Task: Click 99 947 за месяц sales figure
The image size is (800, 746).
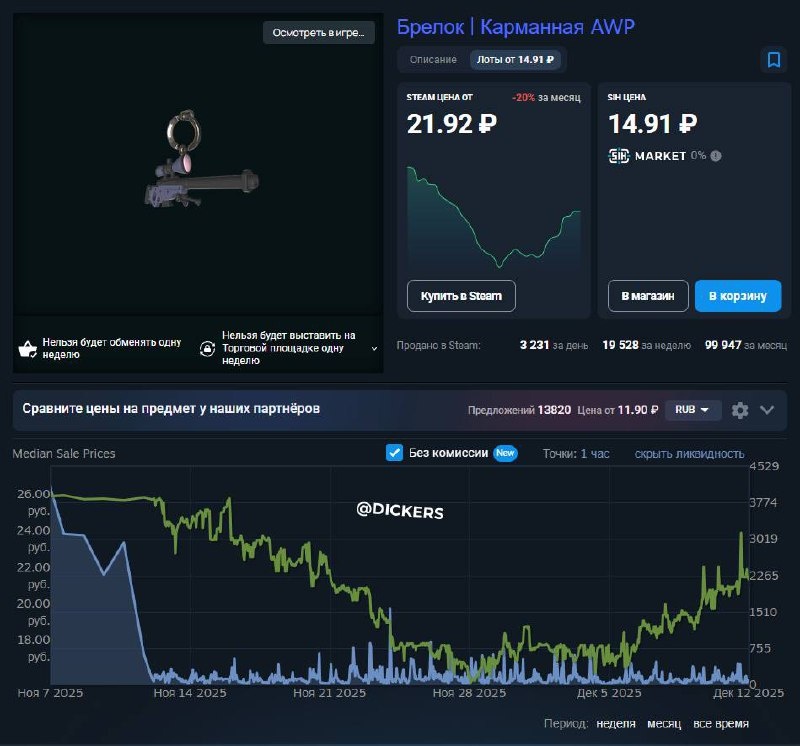Action: [x=746, y=345]
